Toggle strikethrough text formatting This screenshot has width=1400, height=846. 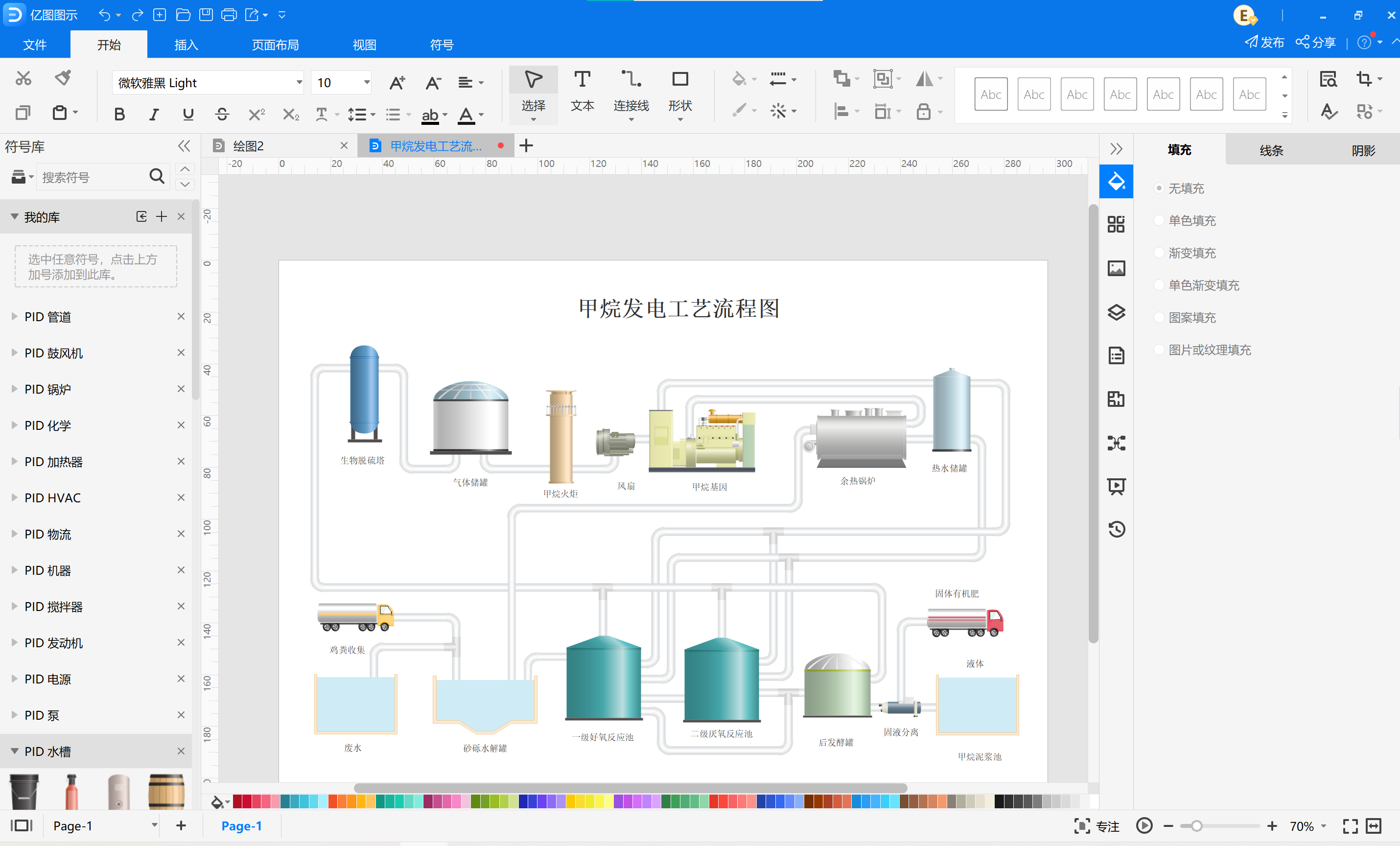222,114
